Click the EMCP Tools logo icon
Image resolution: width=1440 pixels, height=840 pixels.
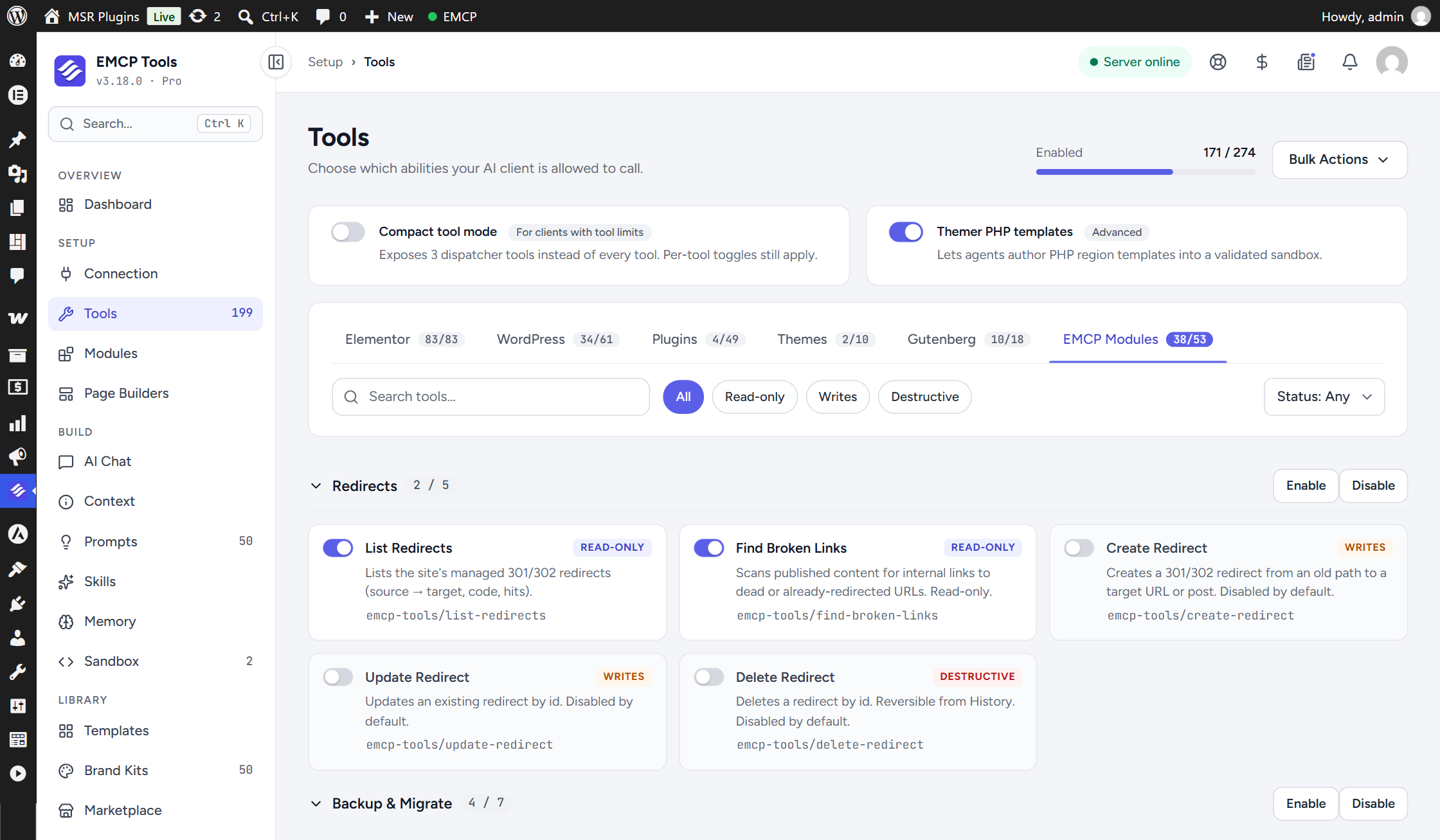pyautogui.click(x=70, y=70)
